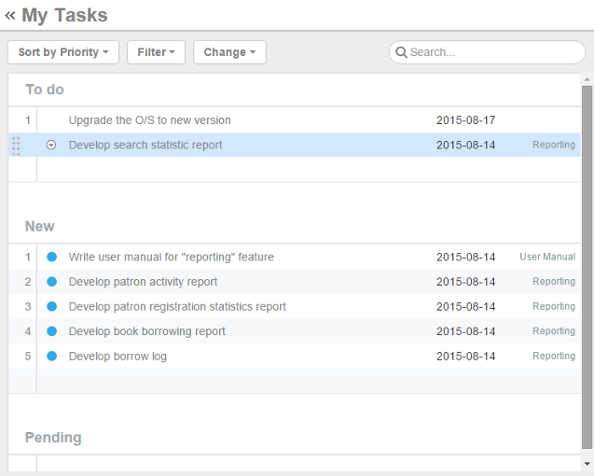Click the Pending section header
This screenshot has width=594, height=476.
[53, 437]
